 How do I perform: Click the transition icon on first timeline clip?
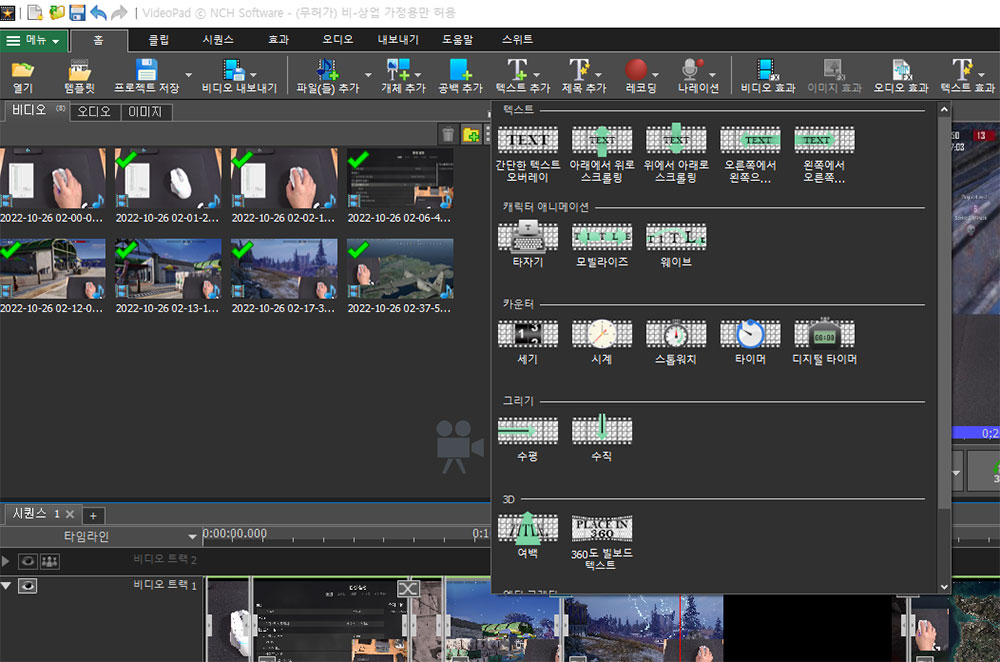point(408,588)
